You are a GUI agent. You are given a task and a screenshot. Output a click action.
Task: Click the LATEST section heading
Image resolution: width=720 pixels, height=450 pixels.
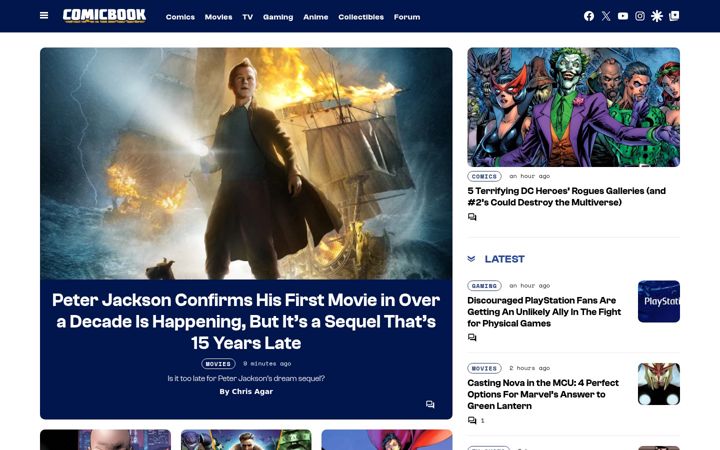click(x=505, y=259)
